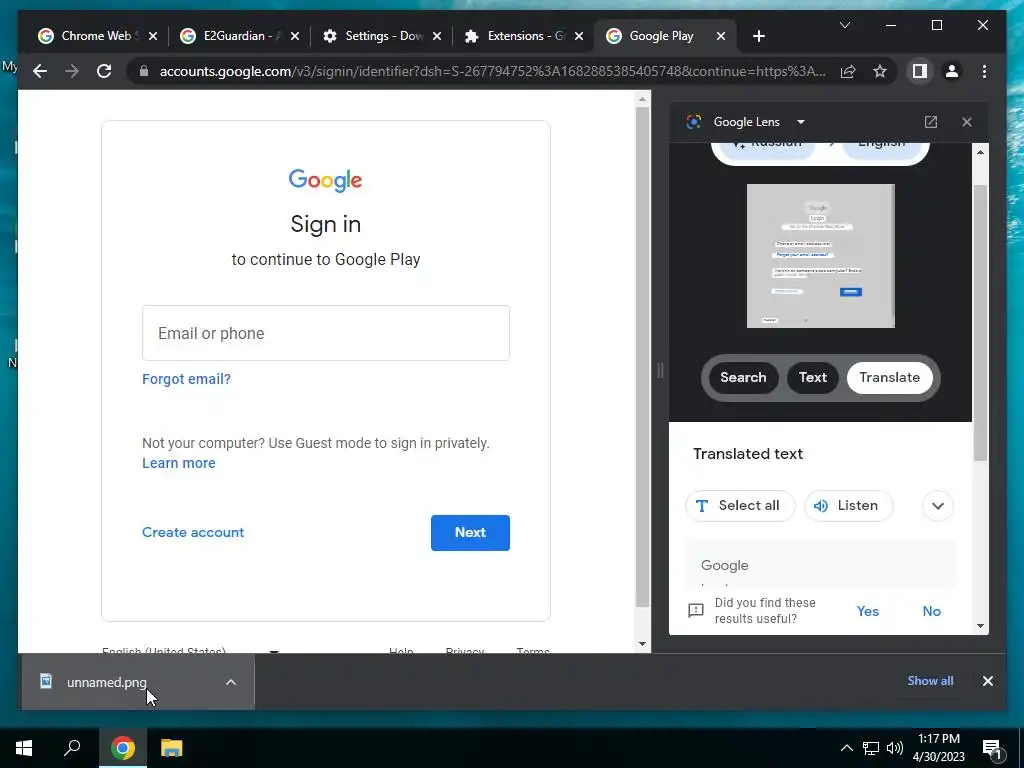This screenshot has width=1024, height=768.
Task: Expand more translated text options chevron
Action: (x=938, y=506)
